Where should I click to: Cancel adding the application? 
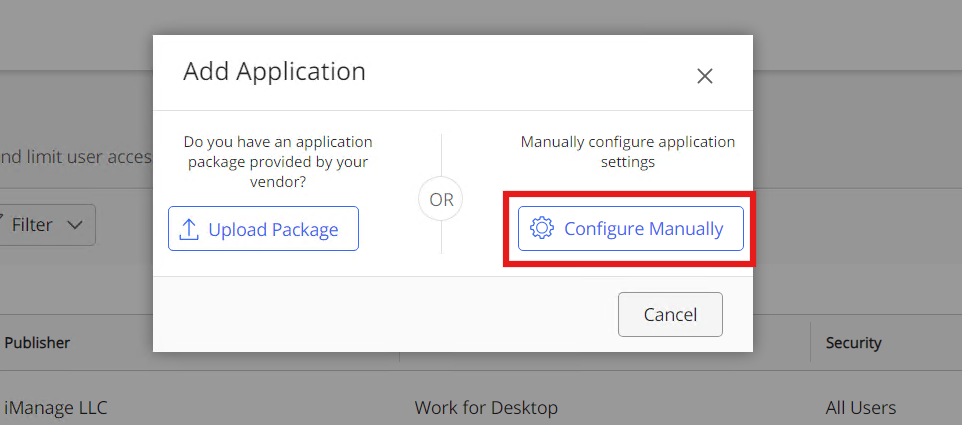tap(670, 314)
